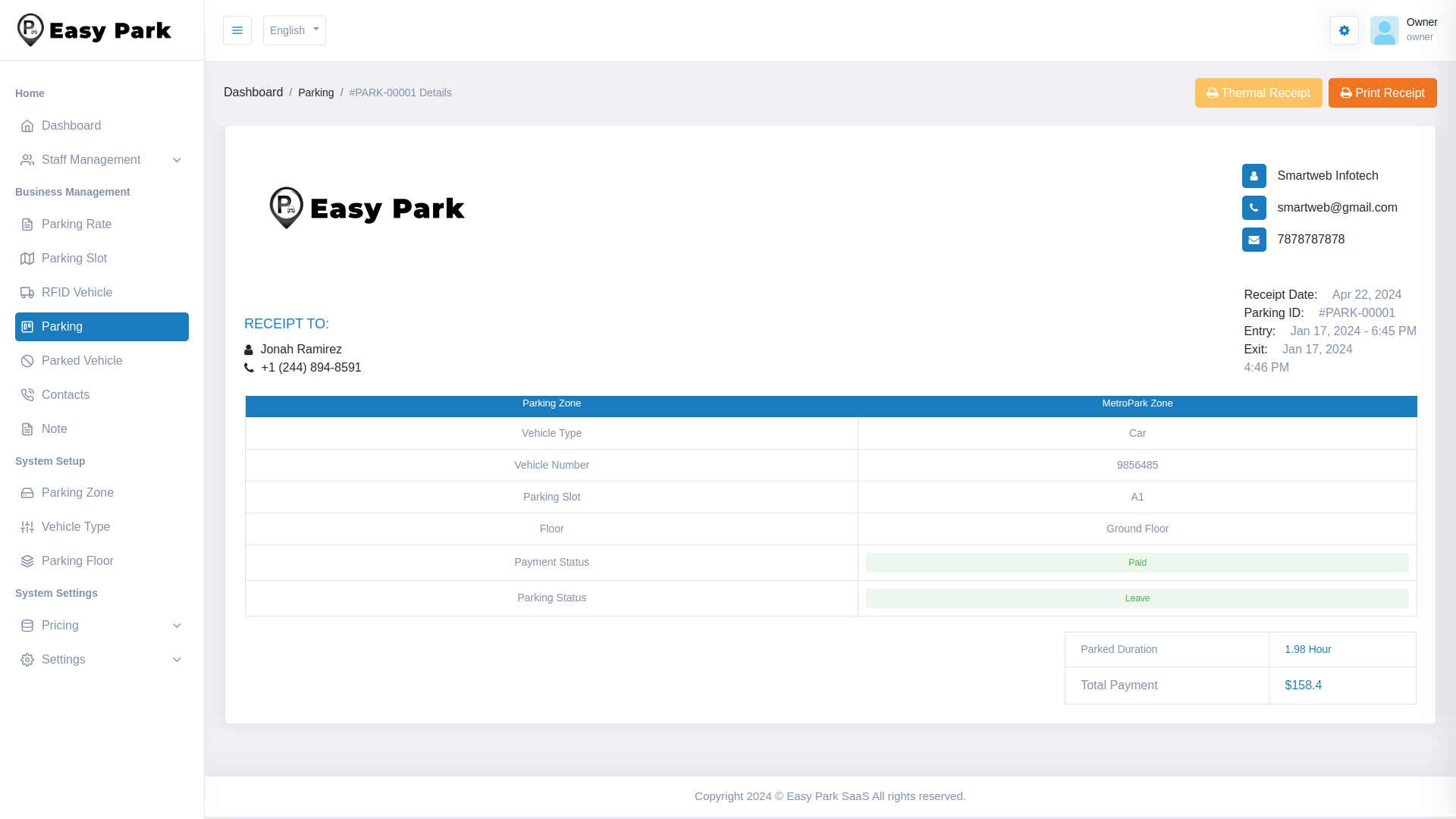Click the green Paid status badge
Screen dimensions: 1456x819
pos(1137,562)
